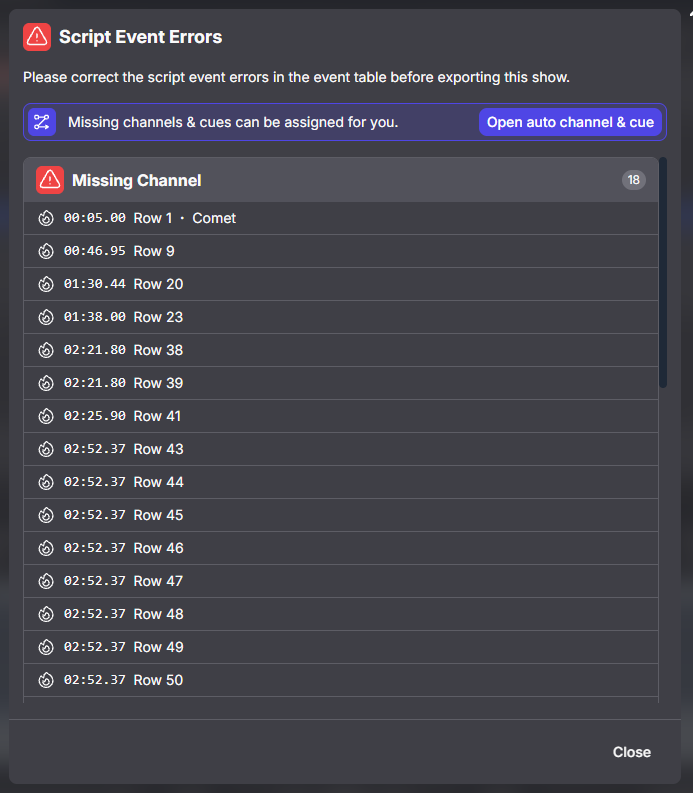Viewport: 693px width, 793px height.
Task: Close the Script Event Errors dialog
Action: (x=631, y=752)
